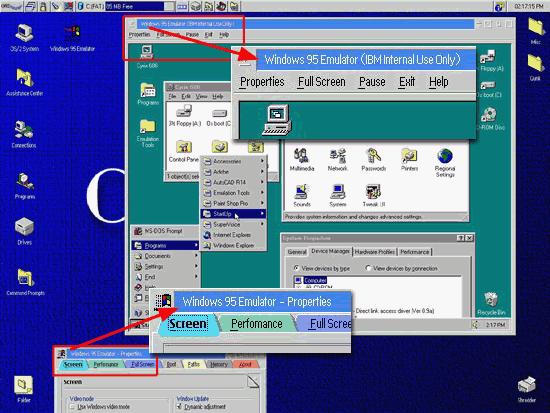Expand the Accessories submenu
The width and height of the screenshot is (550, 413).
coord(234,161)
